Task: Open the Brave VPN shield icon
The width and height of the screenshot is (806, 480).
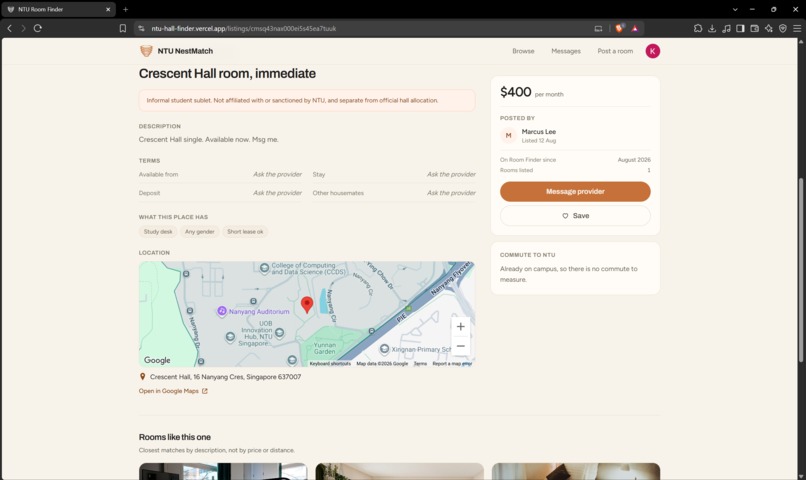Action: (783, 28)
